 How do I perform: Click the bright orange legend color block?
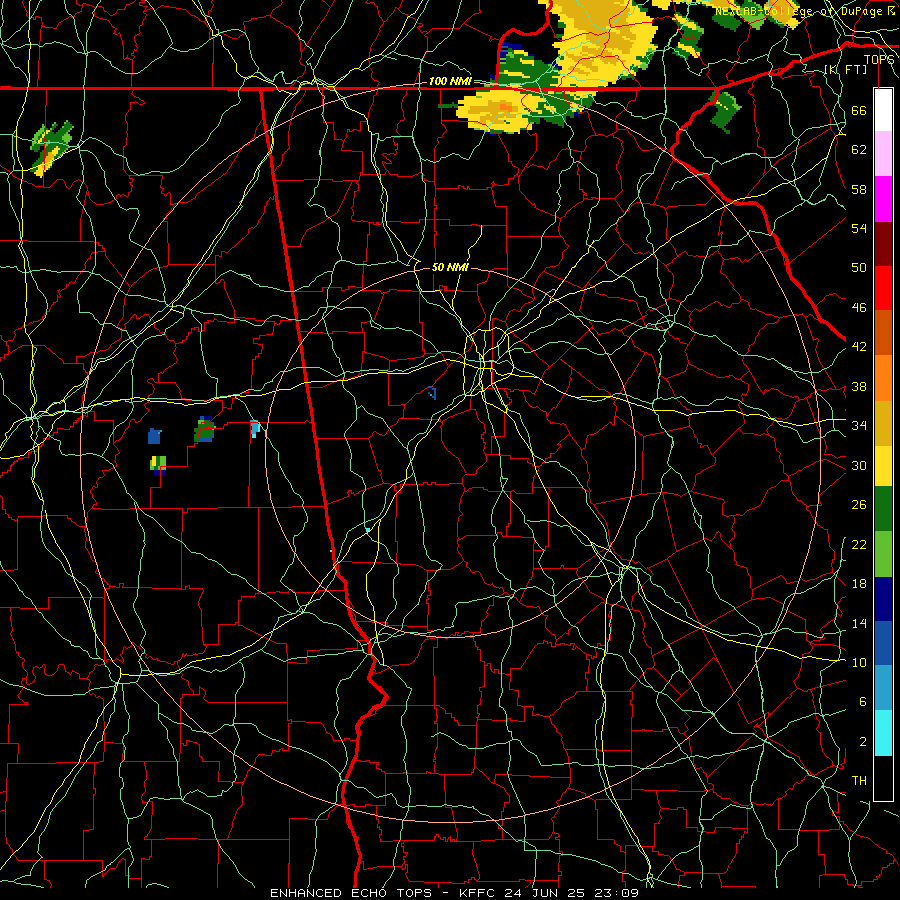(x=883, y=378)
